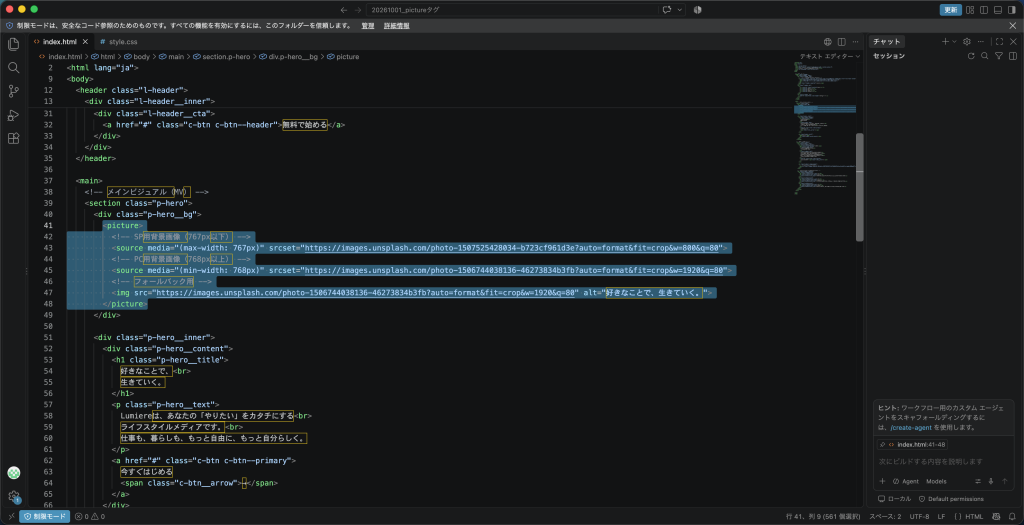
Task: Refresh the セッション list
Action: 971,56
